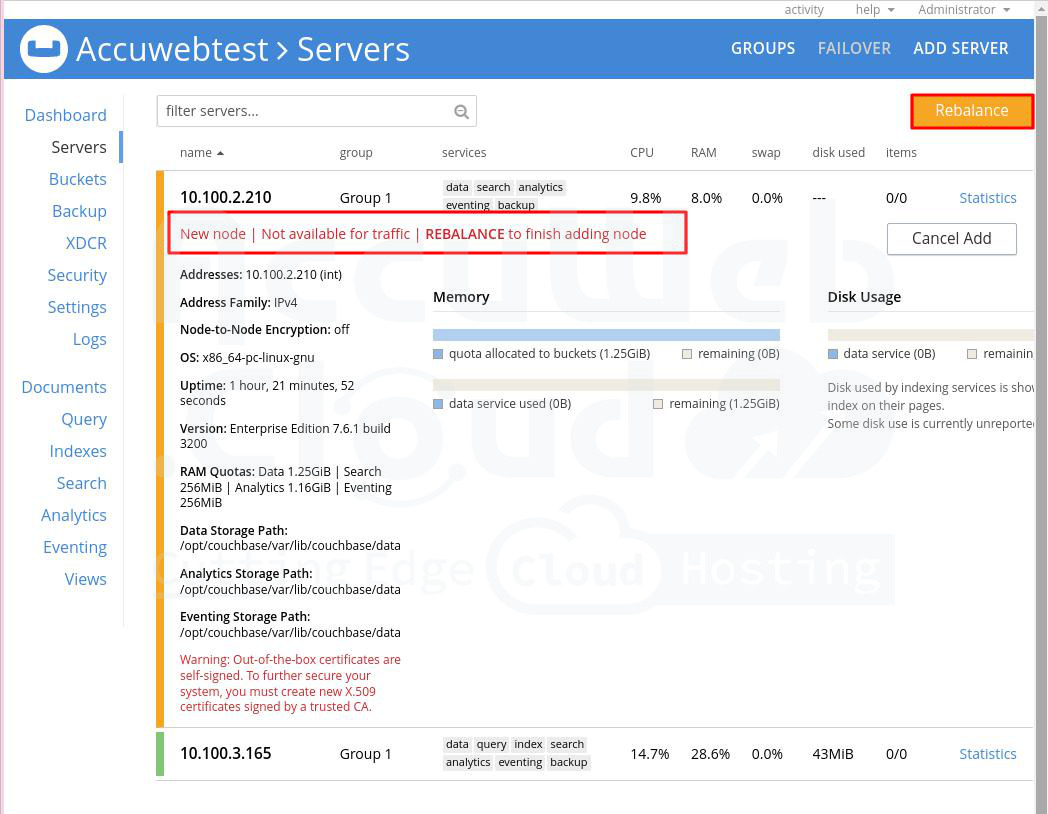1048x814 pixels.
Task: Collapse the 10.100.2.210 server row
Action: (226, 197)
